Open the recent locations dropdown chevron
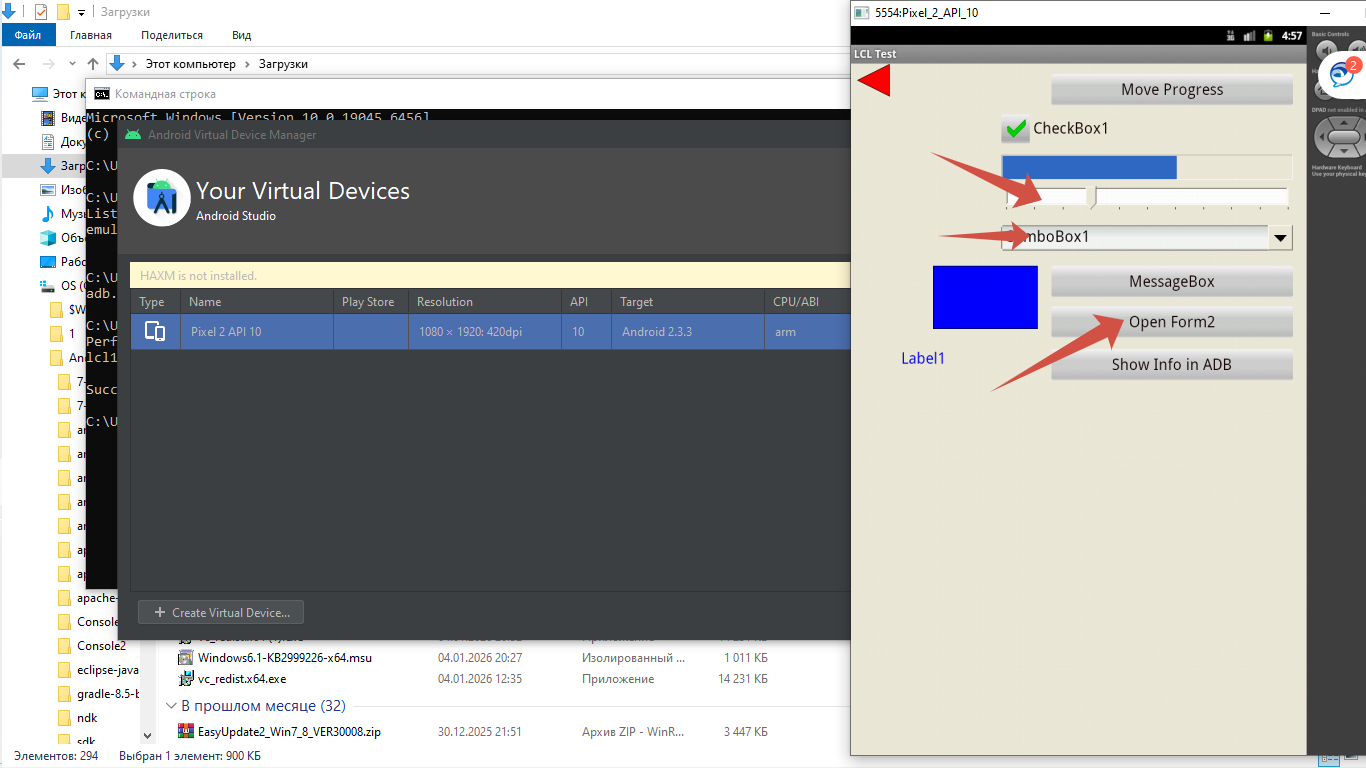The height and width of the screenshot is (768, 1366). (71, 64)
